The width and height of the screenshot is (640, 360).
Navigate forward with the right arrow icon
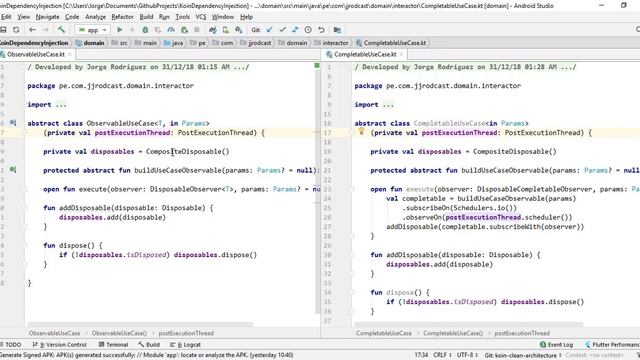point(45,30)
